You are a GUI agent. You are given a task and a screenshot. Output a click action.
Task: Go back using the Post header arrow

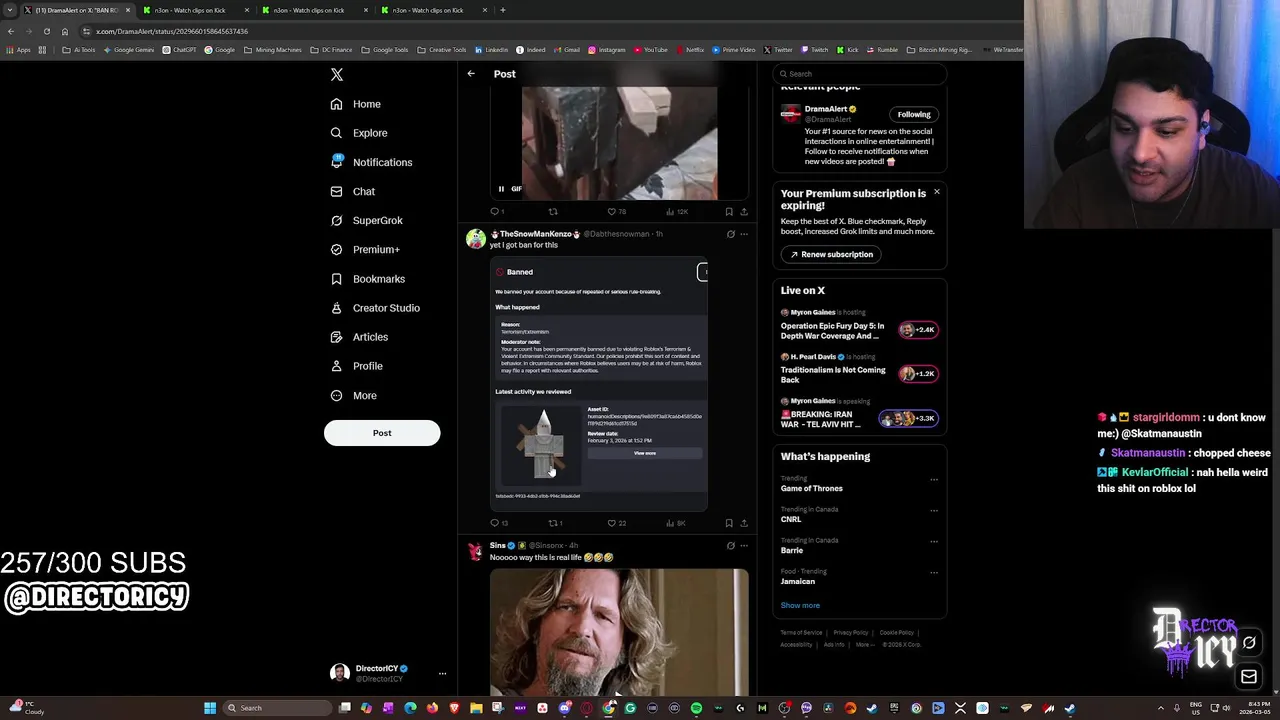pyautogui.click(x=471, y=74)
